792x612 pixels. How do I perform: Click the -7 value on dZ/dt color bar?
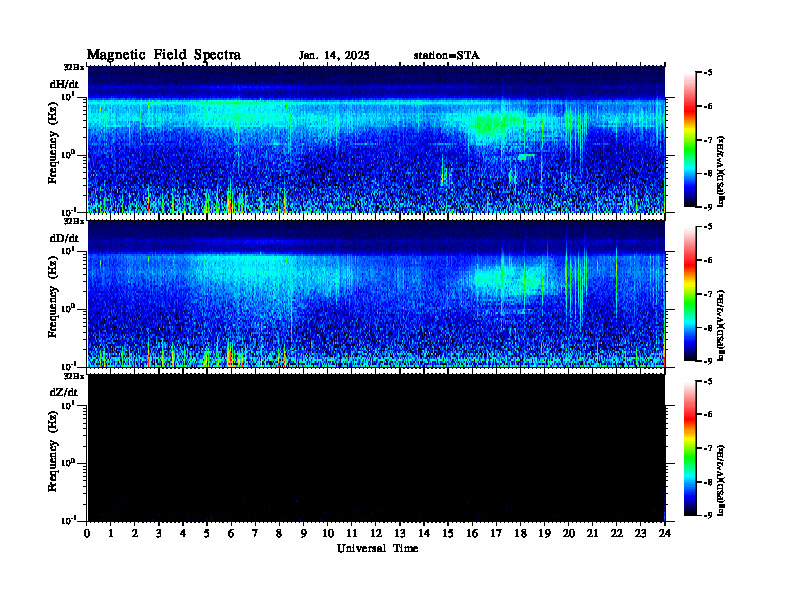click(x=708, y=448)
